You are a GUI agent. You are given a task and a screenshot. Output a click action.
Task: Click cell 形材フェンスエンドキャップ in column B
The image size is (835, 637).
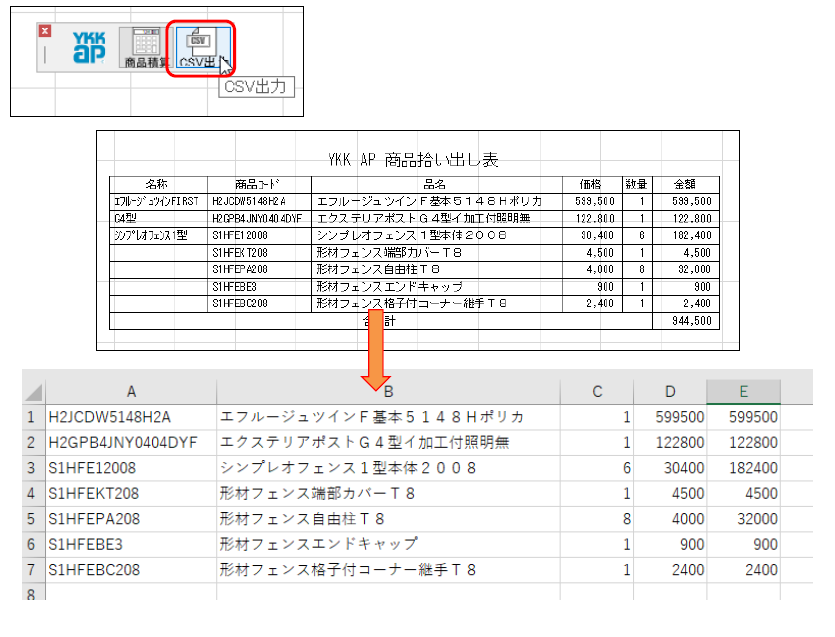388,544
